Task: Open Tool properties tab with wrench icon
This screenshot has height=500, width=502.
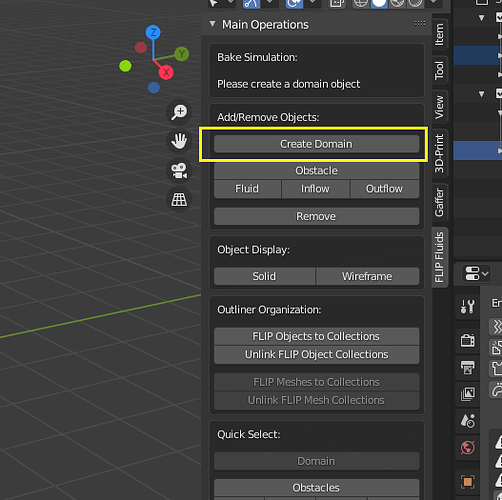Action: click(467, 306)
